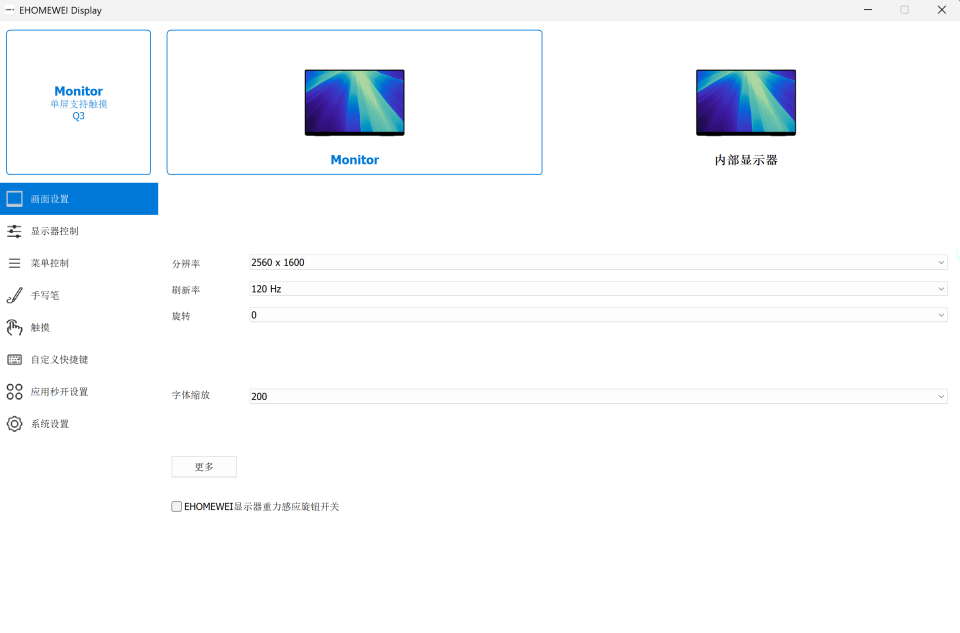Click the 分辨率 label
Image resolution: width=960 pixels, height=633 pixels.
[x=186, y=264]
